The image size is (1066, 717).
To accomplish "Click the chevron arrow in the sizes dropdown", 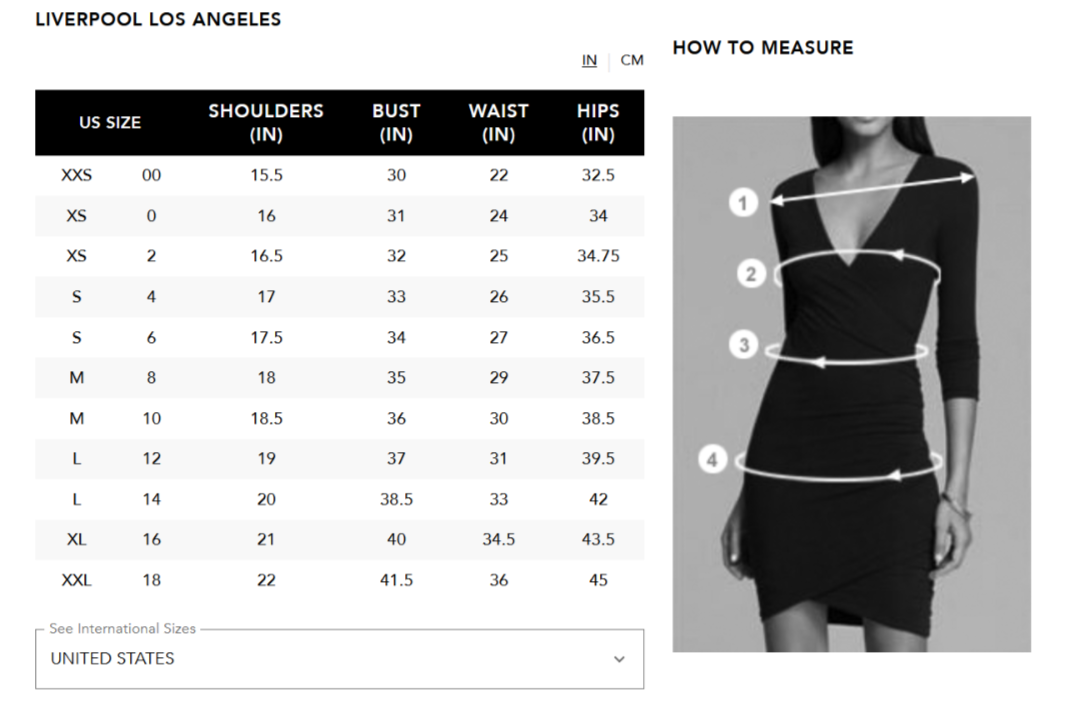I will [619, 659].
